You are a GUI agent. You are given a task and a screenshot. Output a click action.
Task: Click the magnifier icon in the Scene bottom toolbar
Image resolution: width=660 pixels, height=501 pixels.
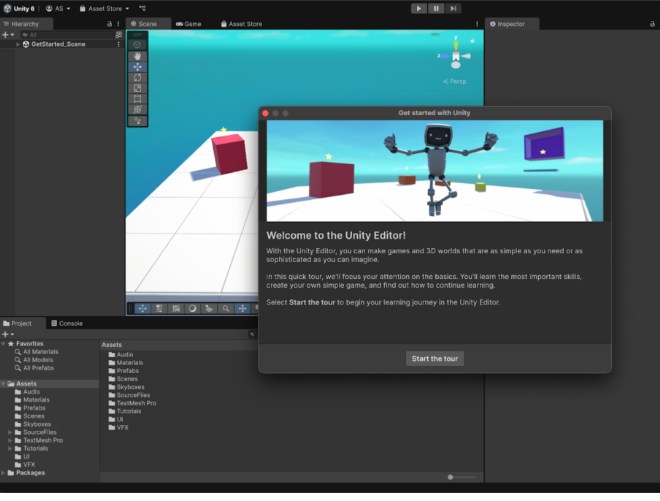click(226, 309)
